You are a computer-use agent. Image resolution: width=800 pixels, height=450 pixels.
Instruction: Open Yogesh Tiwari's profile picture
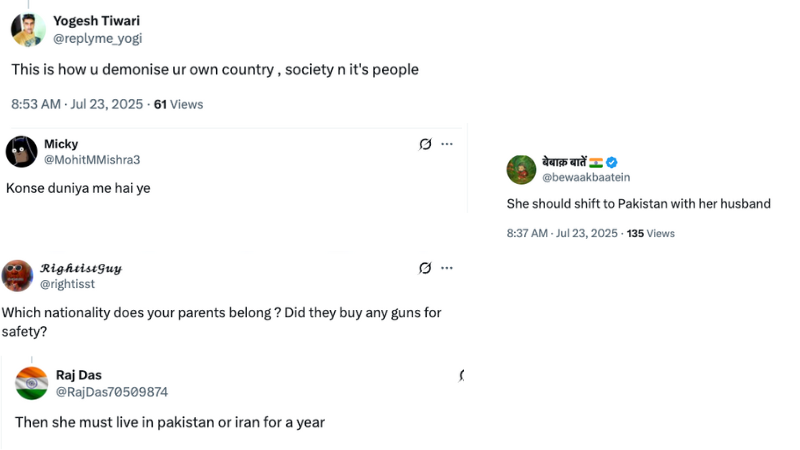[x=27, y=29]
